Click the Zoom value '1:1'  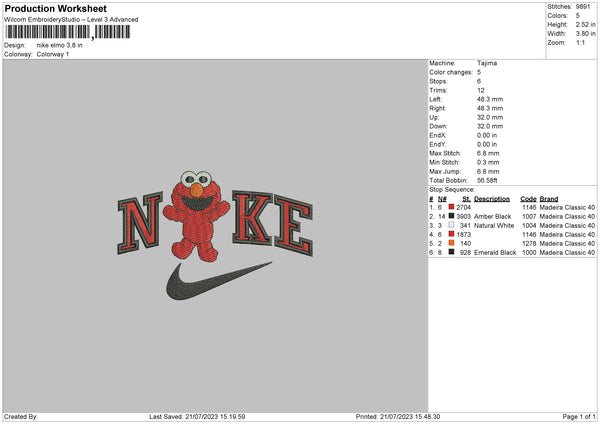tap(580, 42)
